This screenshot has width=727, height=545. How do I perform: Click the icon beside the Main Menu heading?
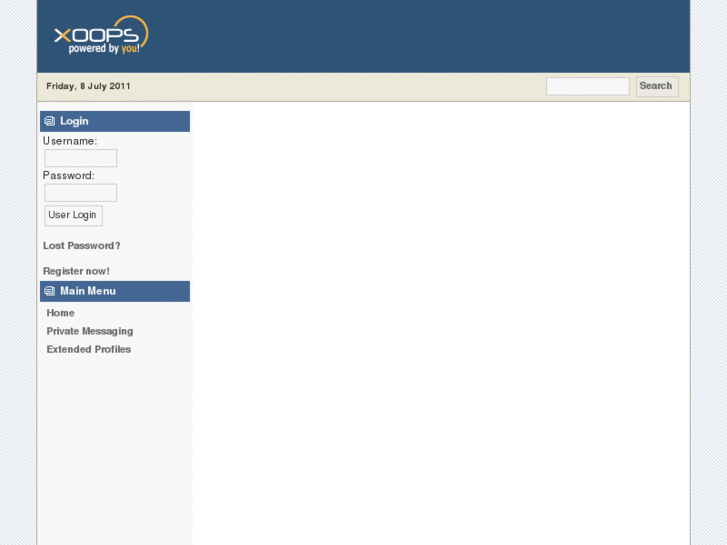[x=50, y=291]
